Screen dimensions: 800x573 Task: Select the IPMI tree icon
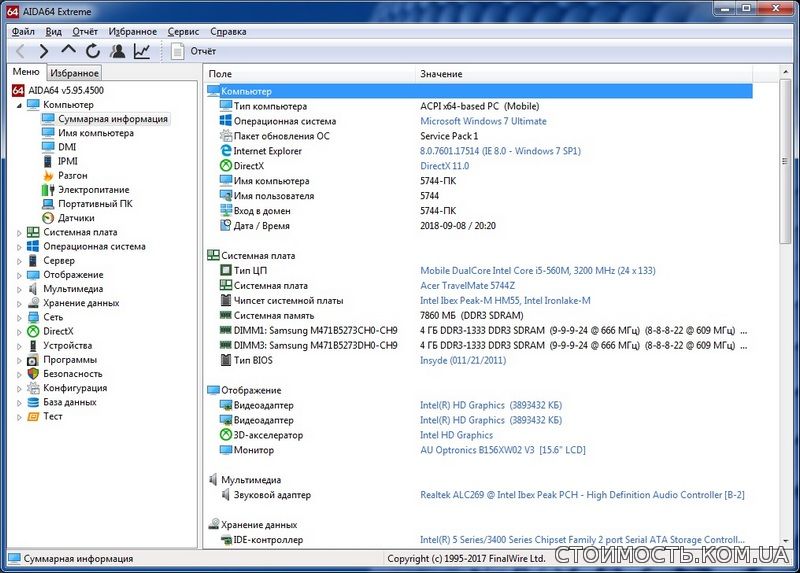(48, 161)
